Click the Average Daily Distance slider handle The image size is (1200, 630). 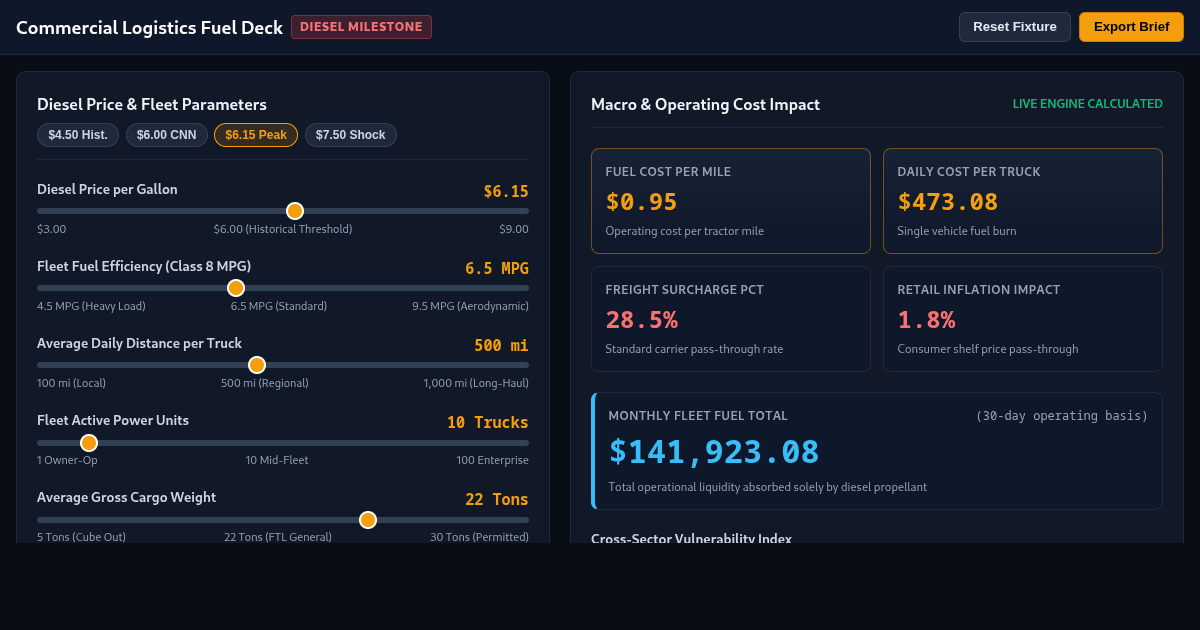(x=257, y=365)
